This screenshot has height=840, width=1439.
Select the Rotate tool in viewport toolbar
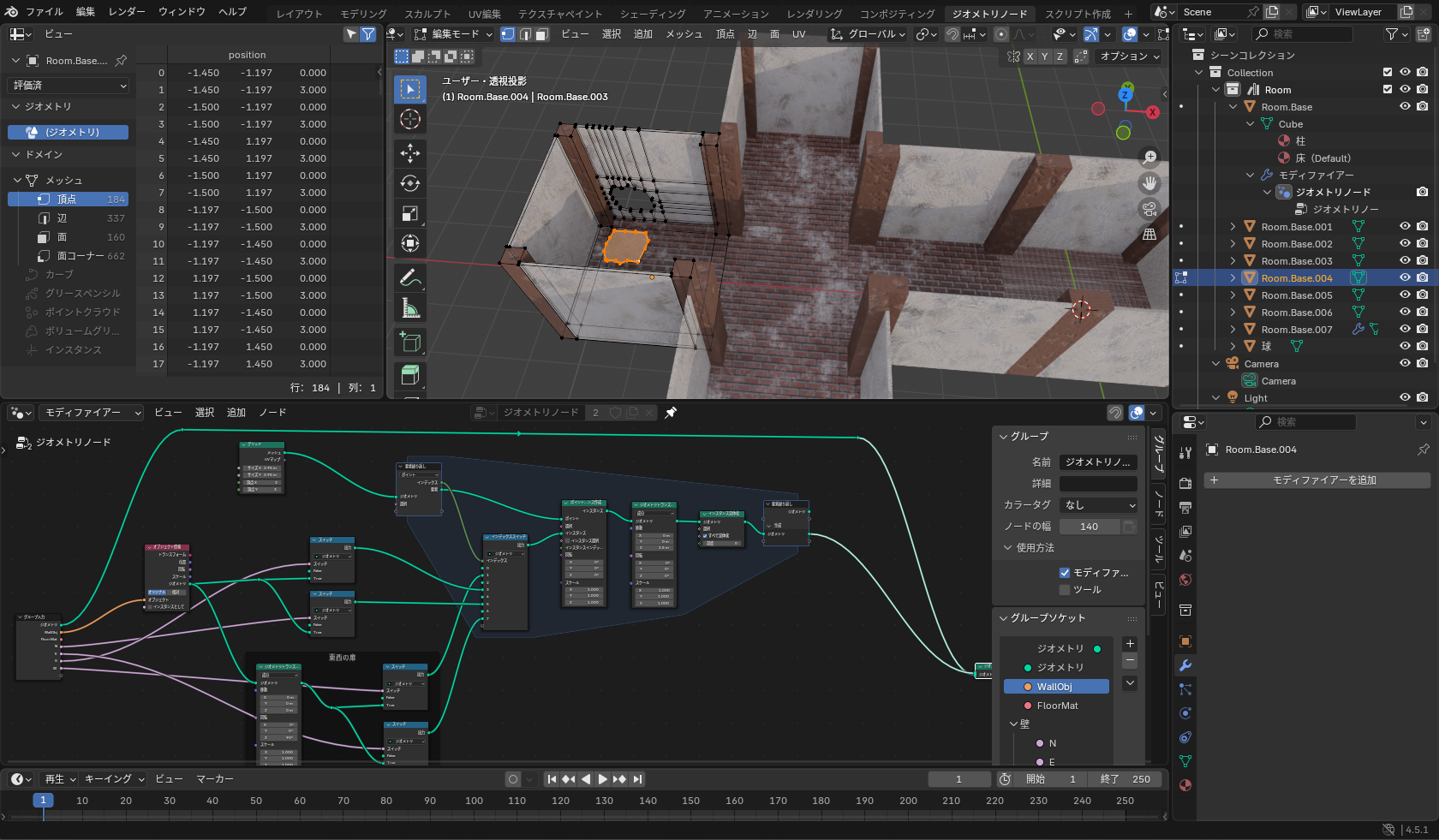pyautogui.click(x=410, y=183)
